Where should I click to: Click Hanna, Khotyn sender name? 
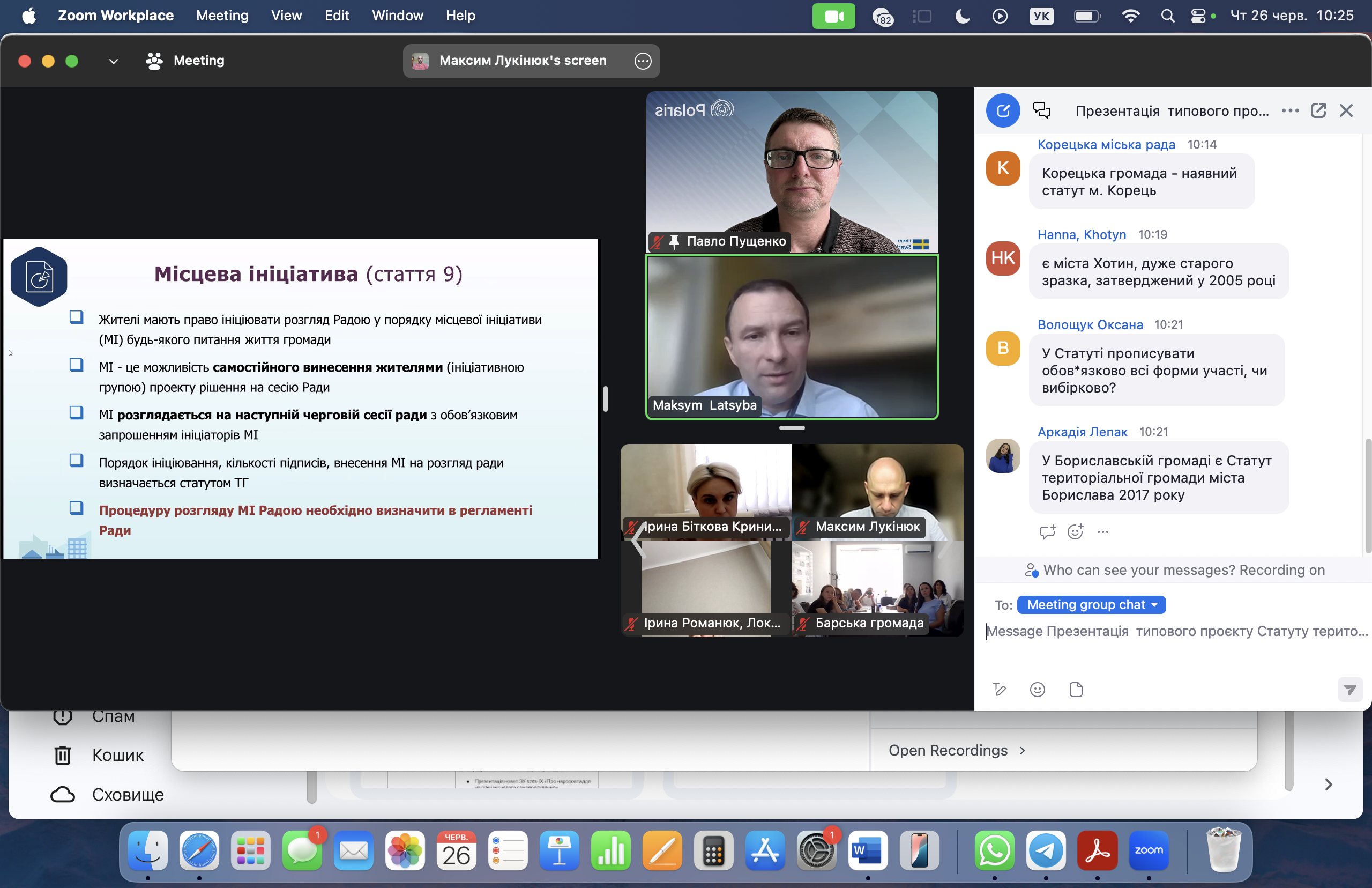coord(1081,234)
